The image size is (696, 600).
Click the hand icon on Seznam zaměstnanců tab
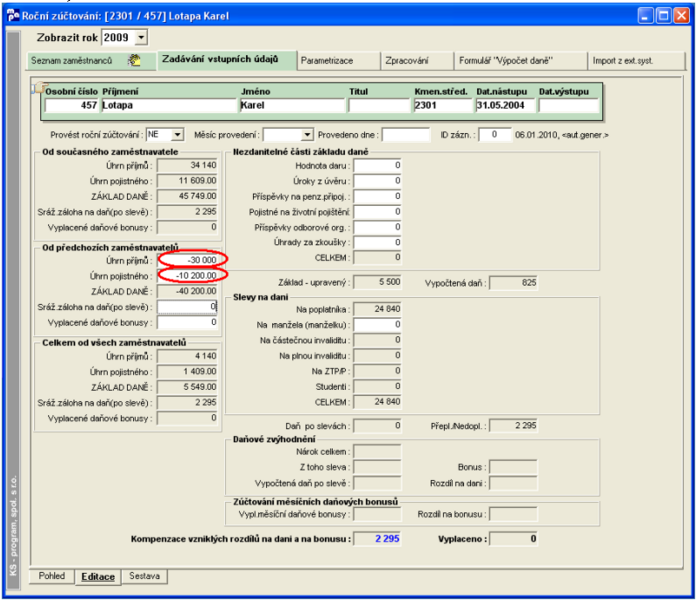134,60
